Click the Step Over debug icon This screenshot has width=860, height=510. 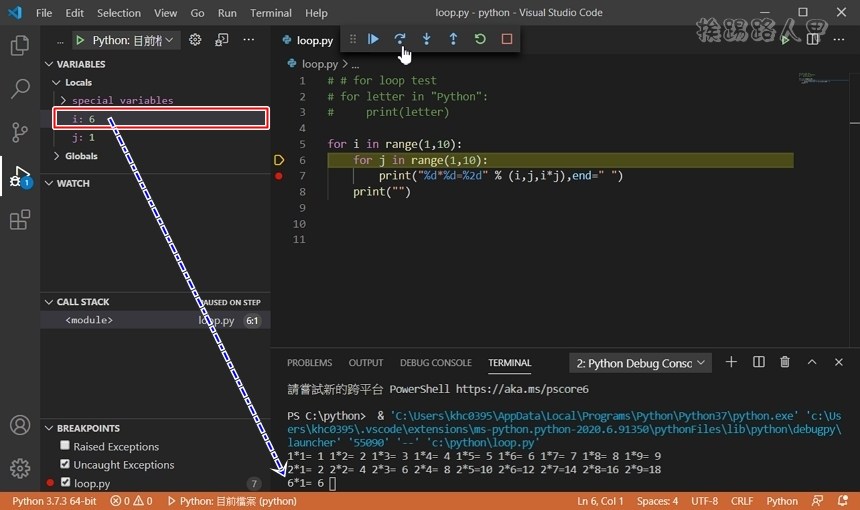400,39
